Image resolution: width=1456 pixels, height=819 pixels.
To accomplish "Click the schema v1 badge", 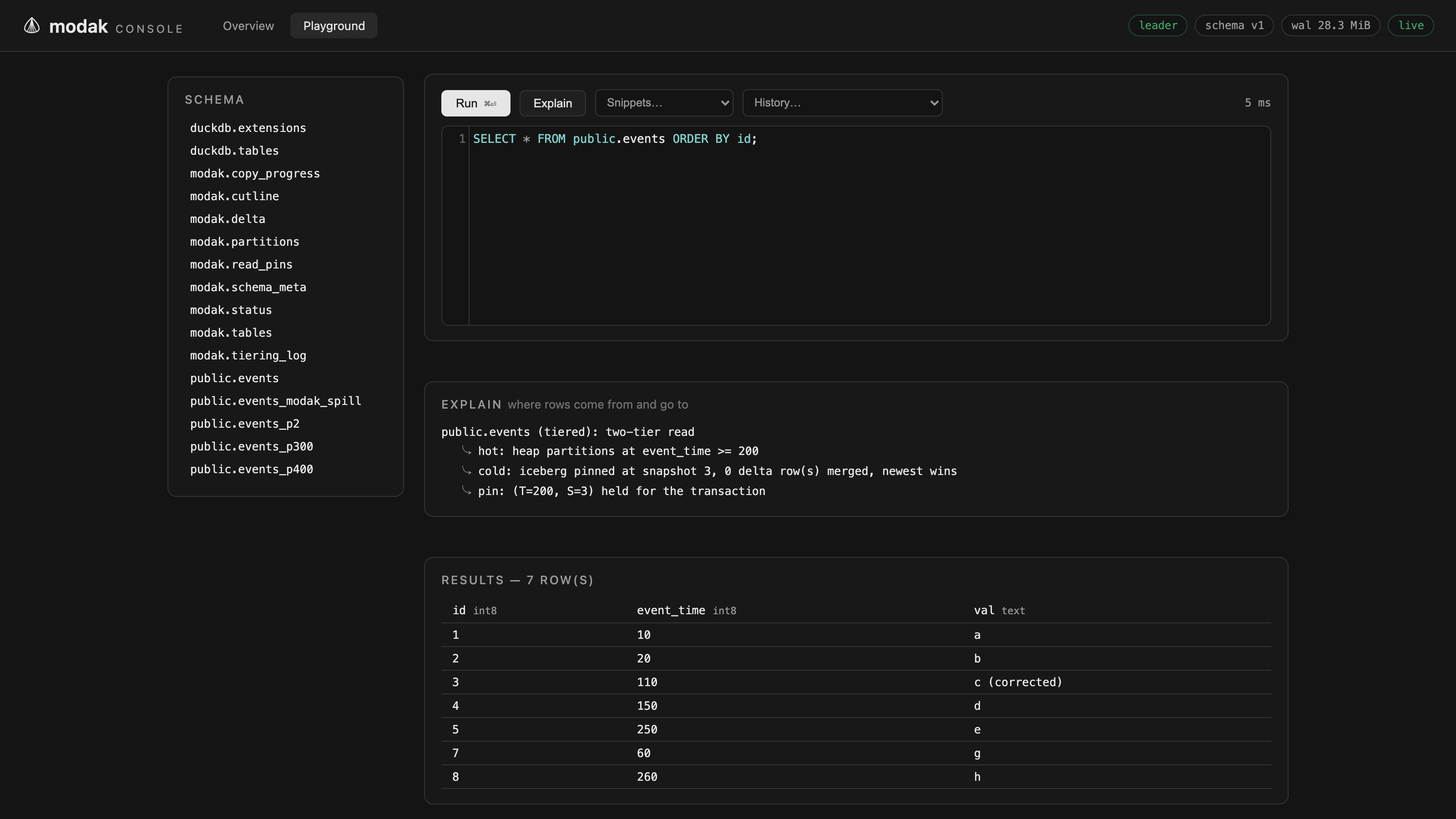I will (1234, 25).
